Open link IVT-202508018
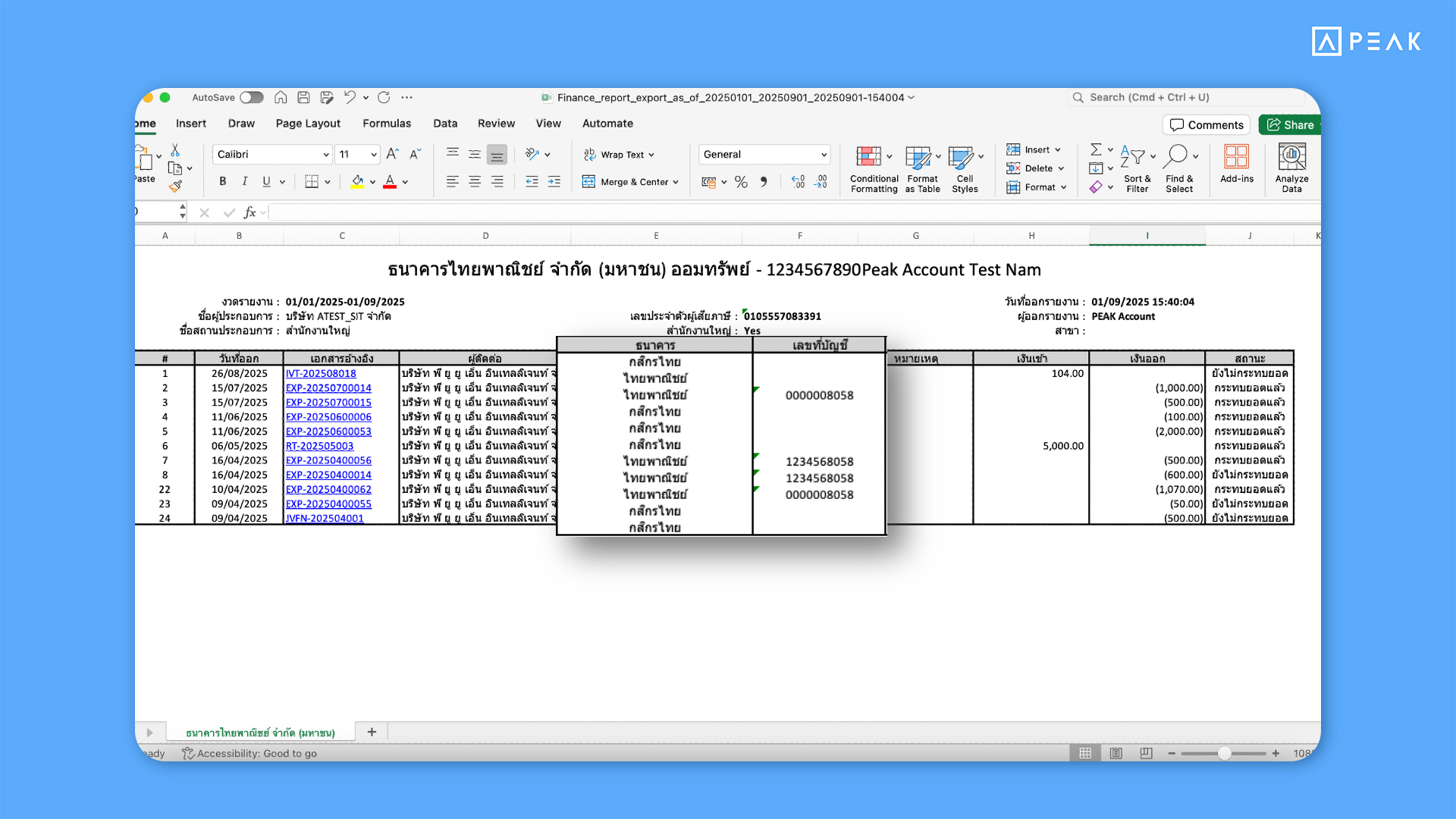 (x=321, y=373)
